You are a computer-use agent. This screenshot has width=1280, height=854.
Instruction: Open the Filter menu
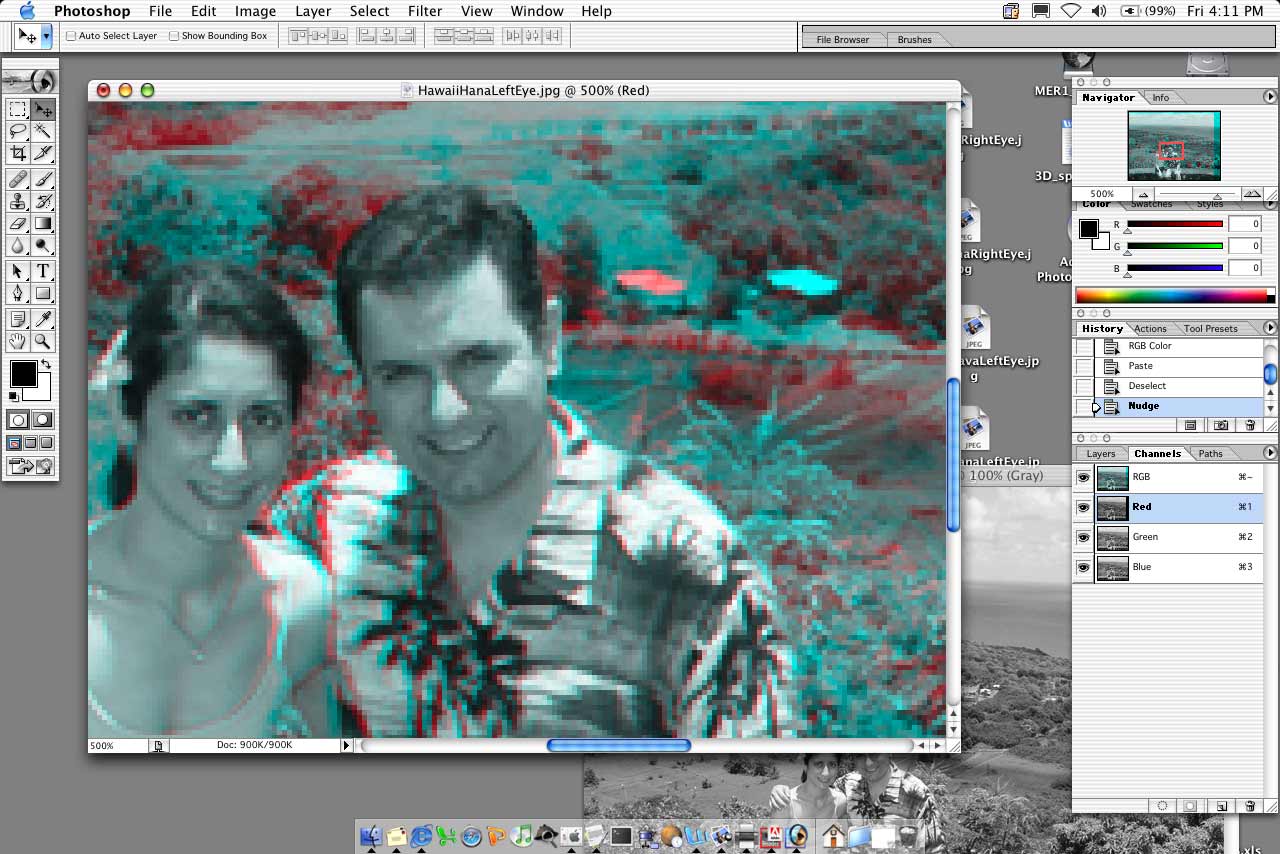point(425,11)
